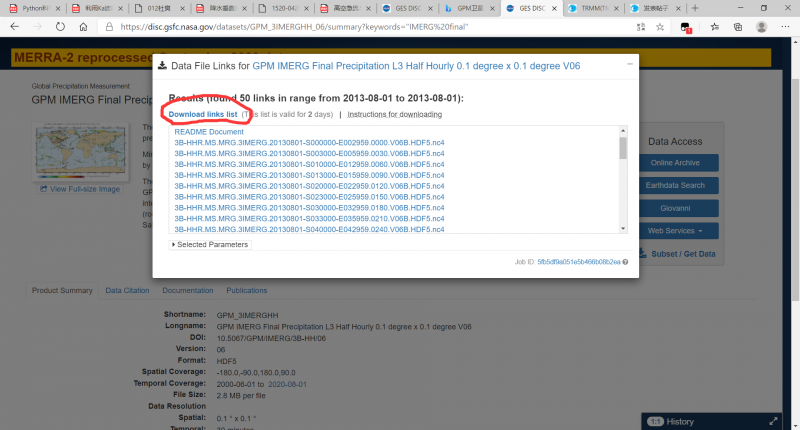View site lock security info
Screen dimensions: 800x430
pos(109,27)
